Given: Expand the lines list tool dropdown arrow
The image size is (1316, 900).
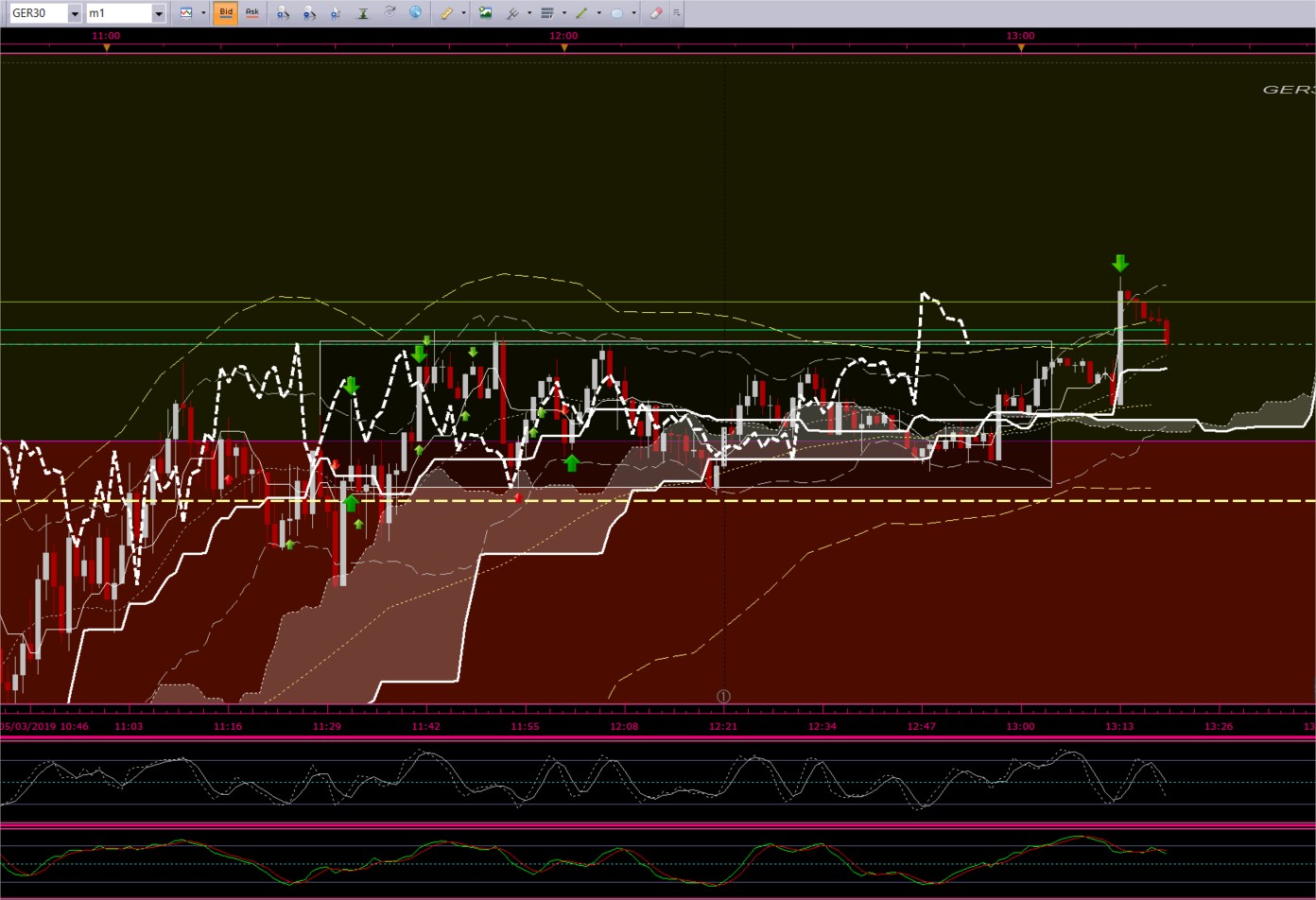Looking at the screenshot, I should [564, 13].
